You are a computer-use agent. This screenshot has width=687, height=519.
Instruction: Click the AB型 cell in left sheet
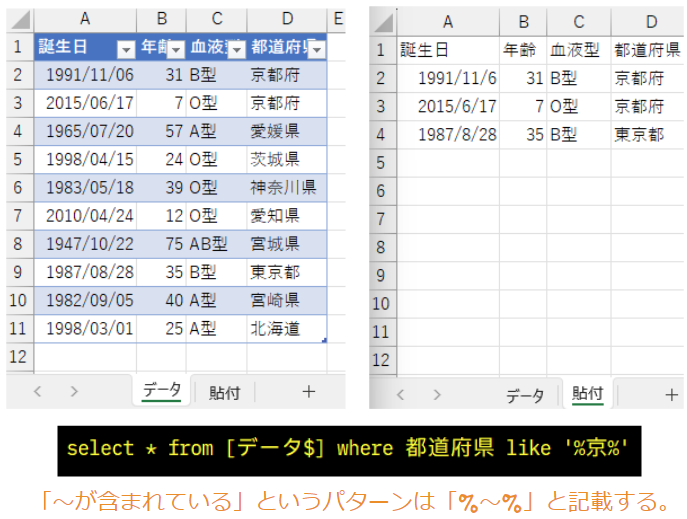pos(216,244)
